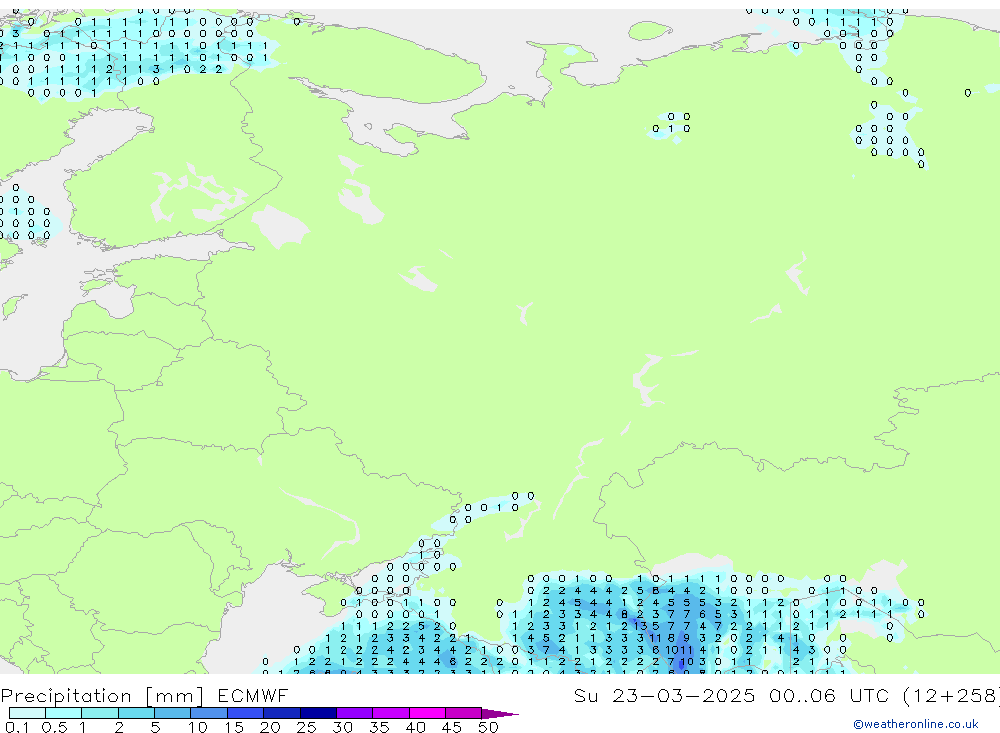The height and width of the screenshot is (733, 1000).
Task: Click the 0.1–0.5 mm palest cyan legend swatch
Action: [x=27, y=713]
